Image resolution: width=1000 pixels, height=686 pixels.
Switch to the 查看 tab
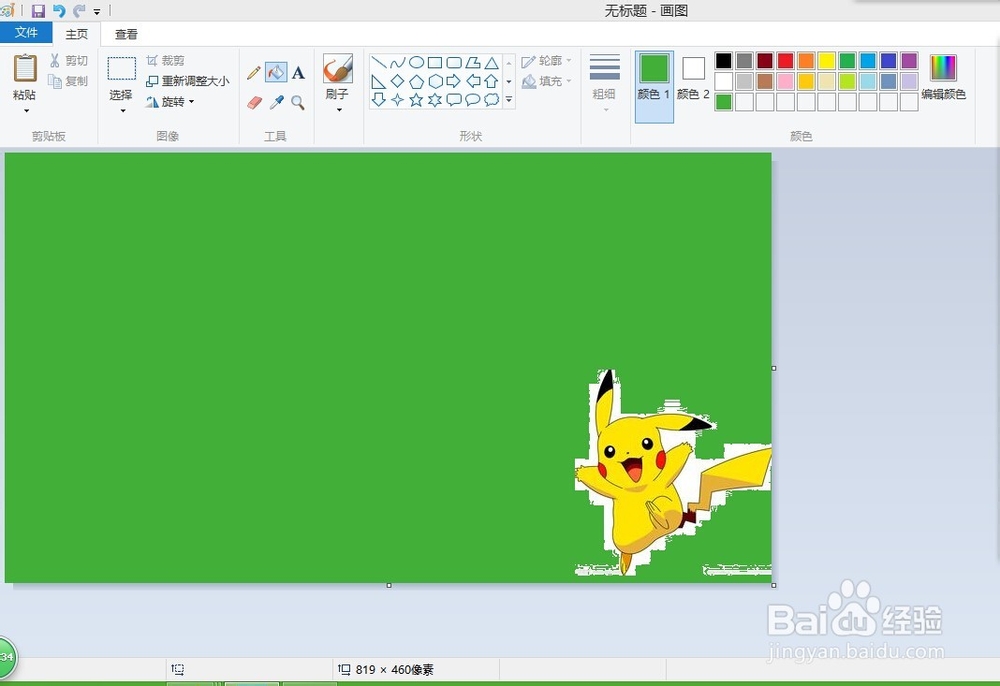point(125,33)
